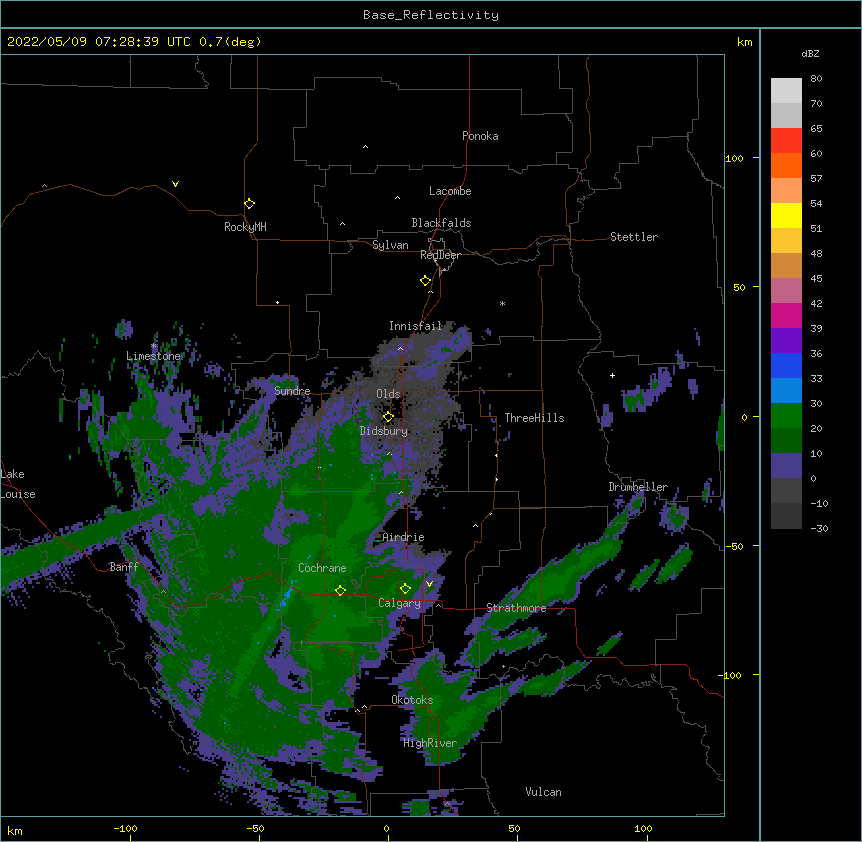Click the Limestone label
This screenshot has height=842, width=862.
coord(153,356)
